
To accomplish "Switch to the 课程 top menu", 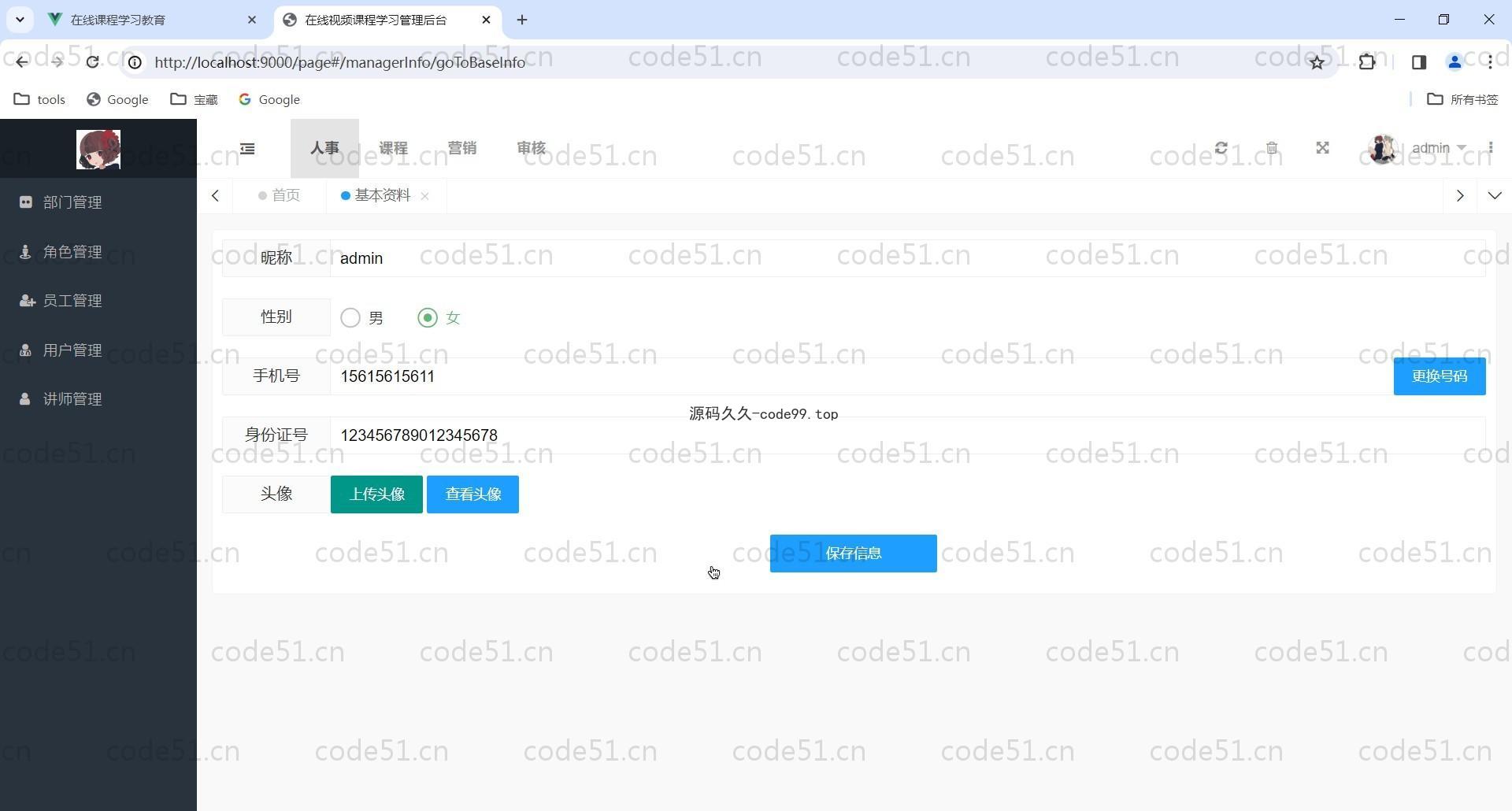I will [x=393, y=148].
